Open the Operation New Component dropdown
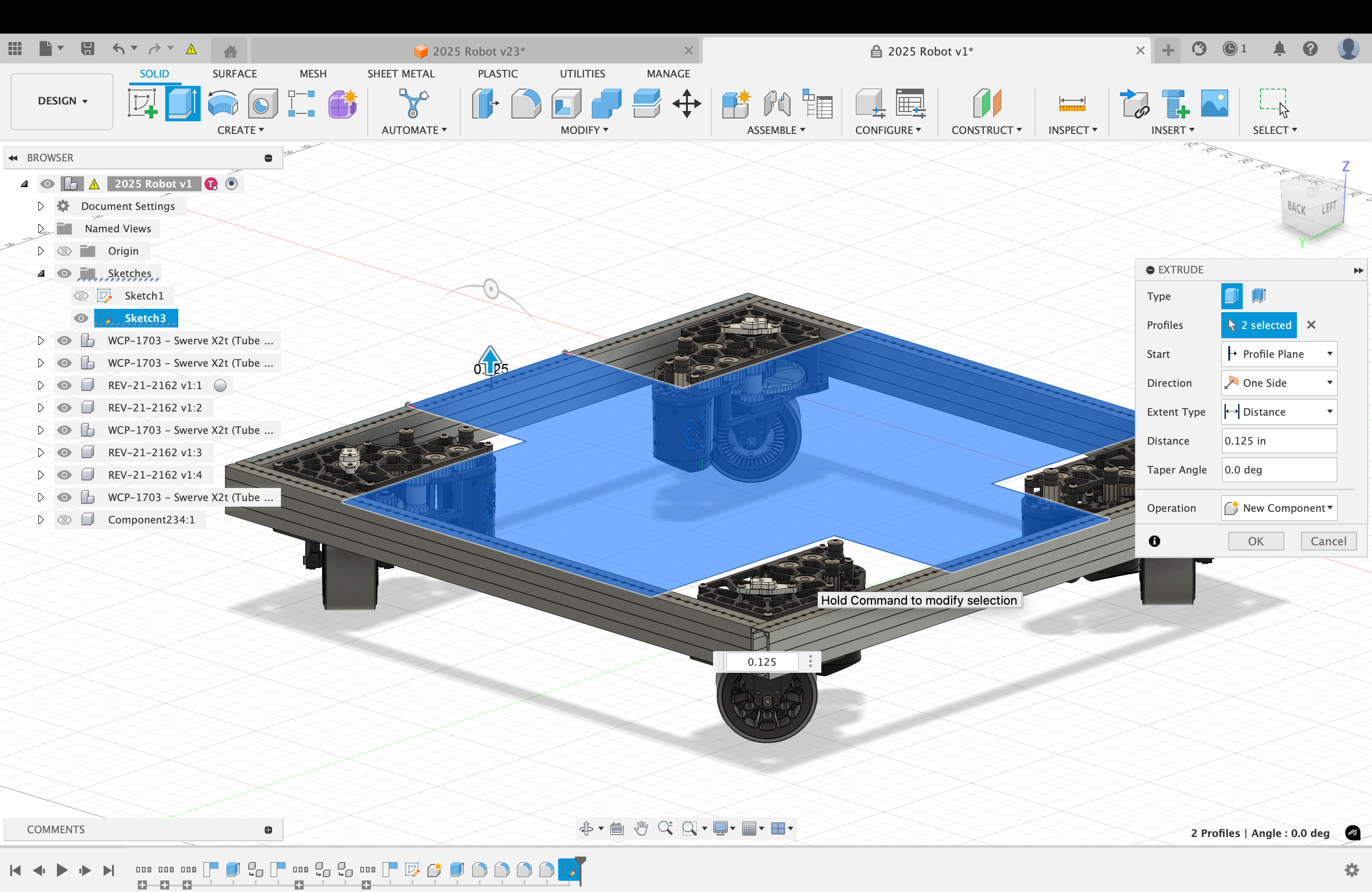1372x892 pixels. (x=1279, y=508)
